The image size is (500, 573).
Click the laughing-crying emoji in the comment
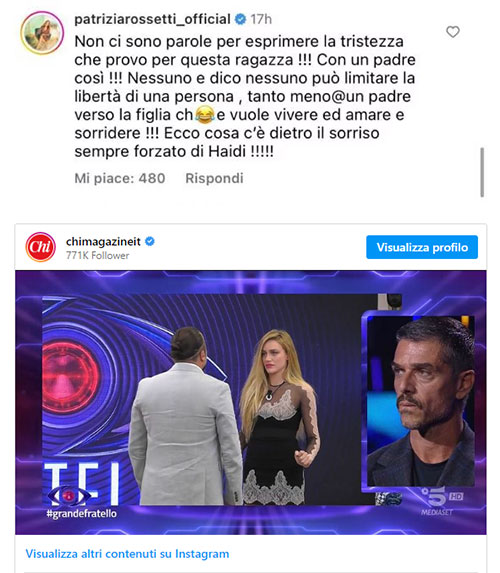205,114
